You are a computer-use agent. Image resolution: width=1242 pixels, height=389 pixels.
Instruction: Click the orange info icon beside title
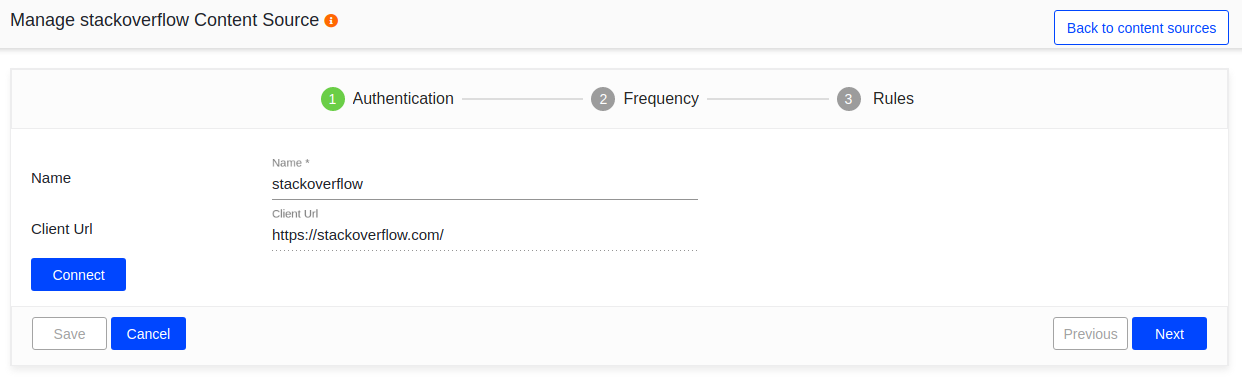[x=331, y=21]
